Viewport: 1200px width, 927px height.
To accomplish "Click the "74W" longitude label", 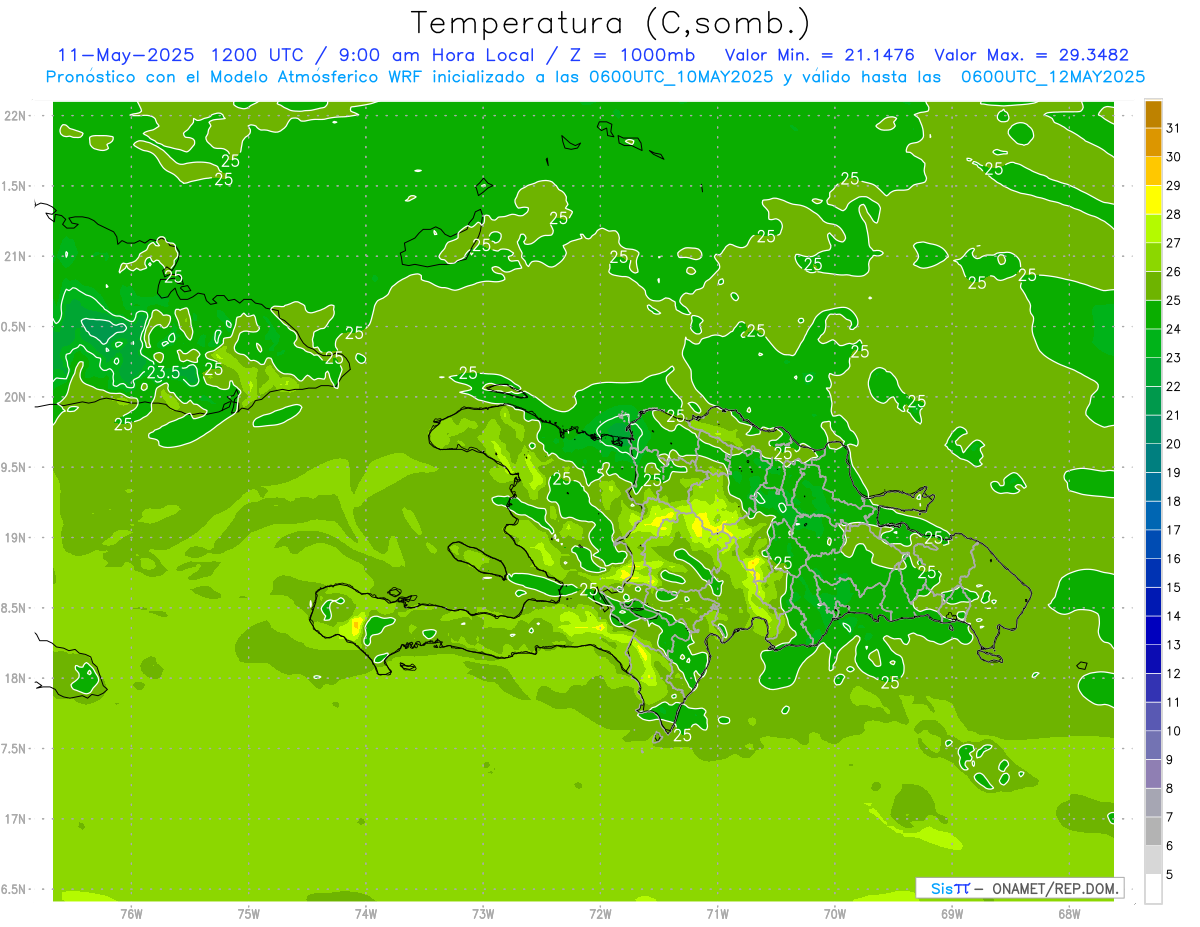I will pos(366,912).
